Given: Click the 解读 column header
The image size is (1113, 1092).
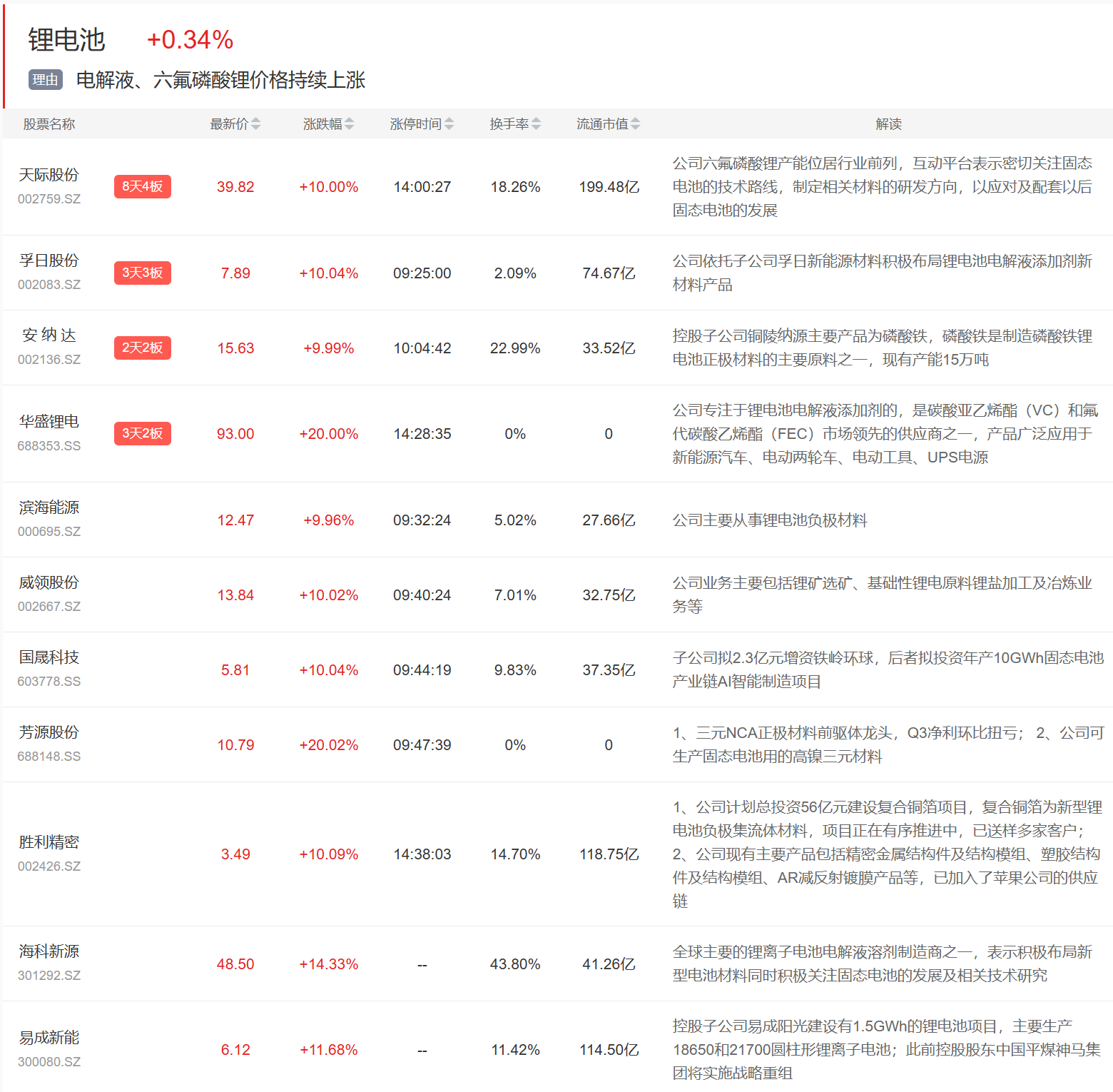Looking at the screenshot, I should (x=888, y=124).
